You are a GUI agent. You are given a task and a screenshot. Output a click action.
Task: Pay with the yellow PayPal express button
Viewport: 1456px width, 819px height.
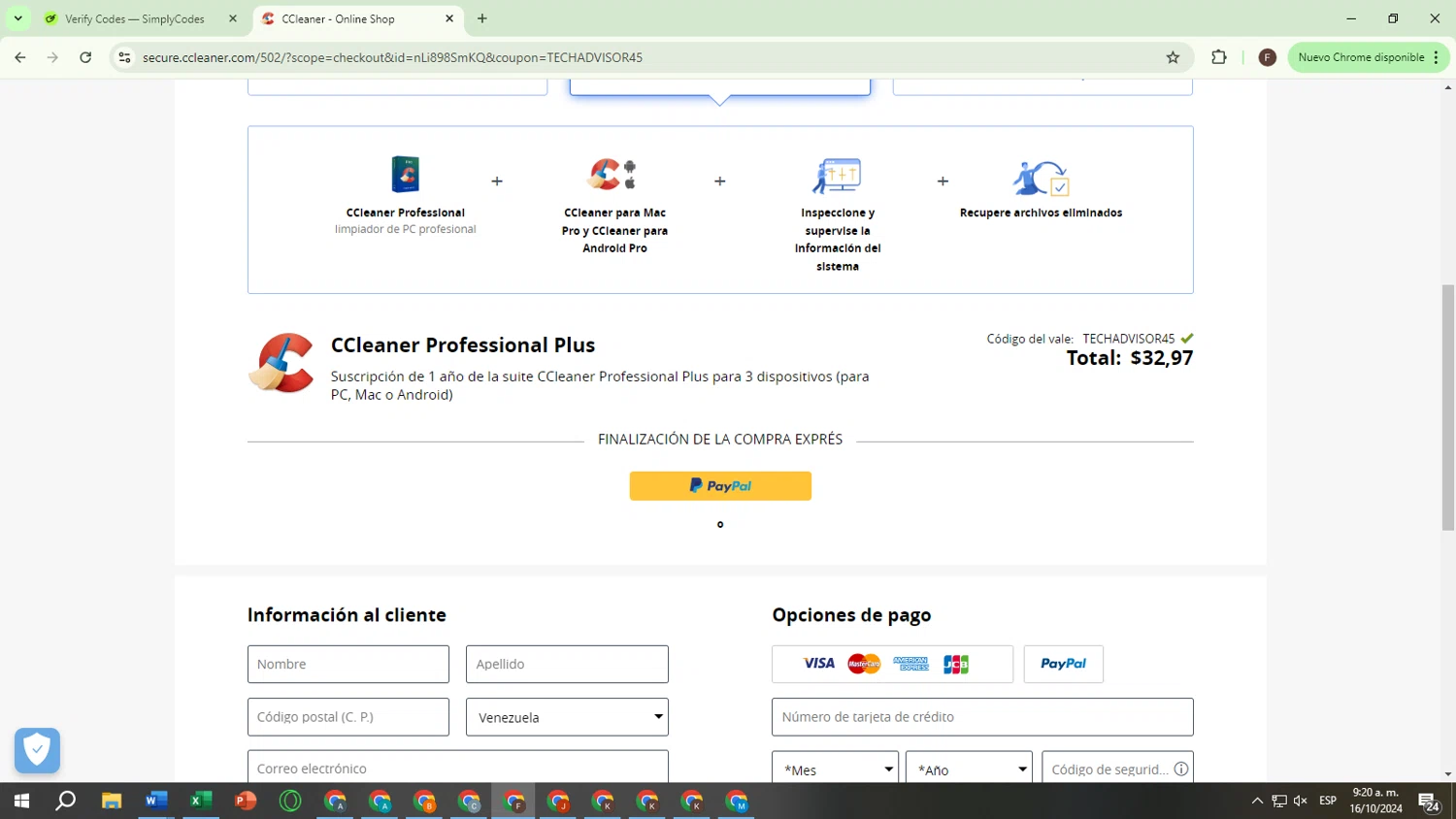(x=720, y=486)
